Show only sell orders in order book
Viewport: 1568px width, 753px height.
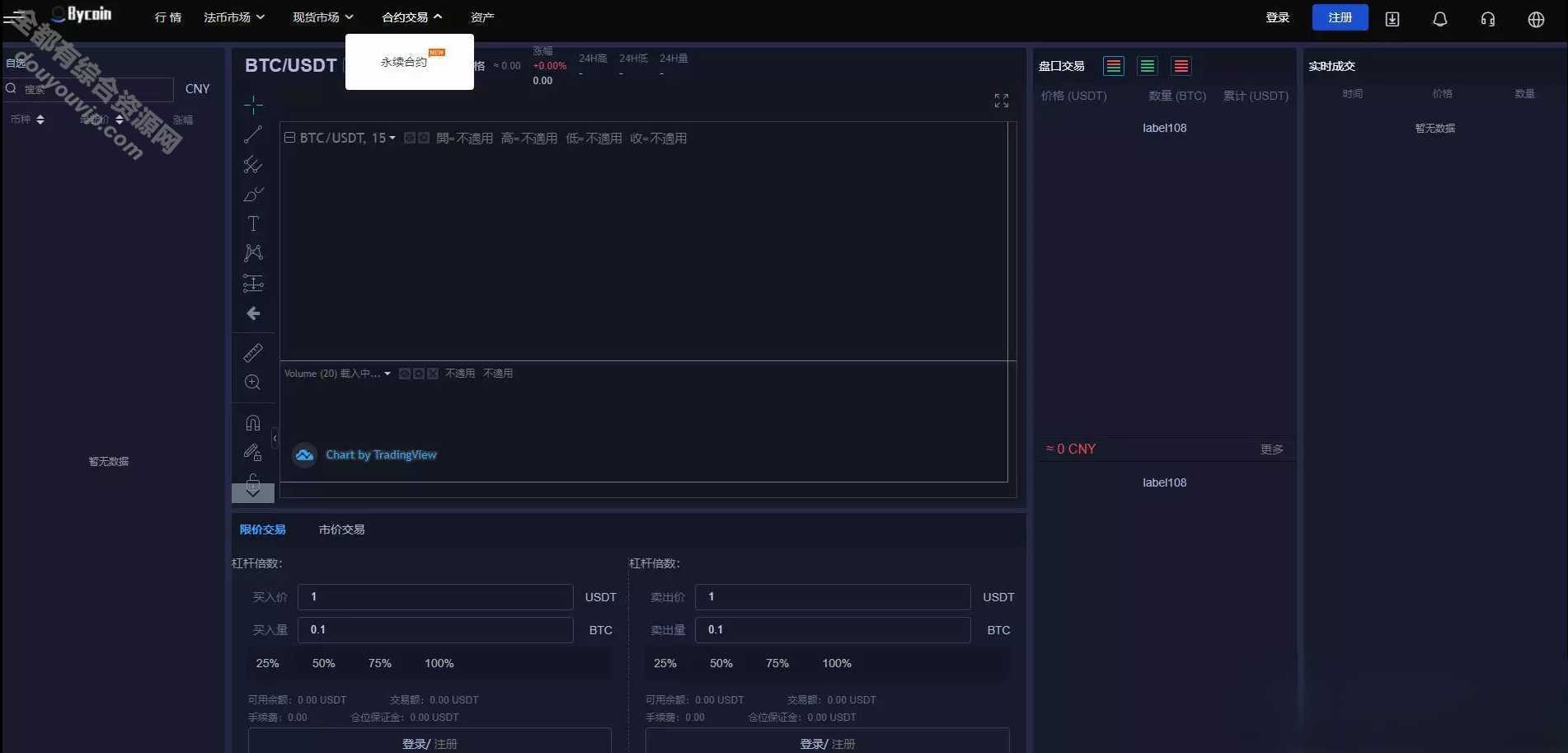tap(1181, 66)
